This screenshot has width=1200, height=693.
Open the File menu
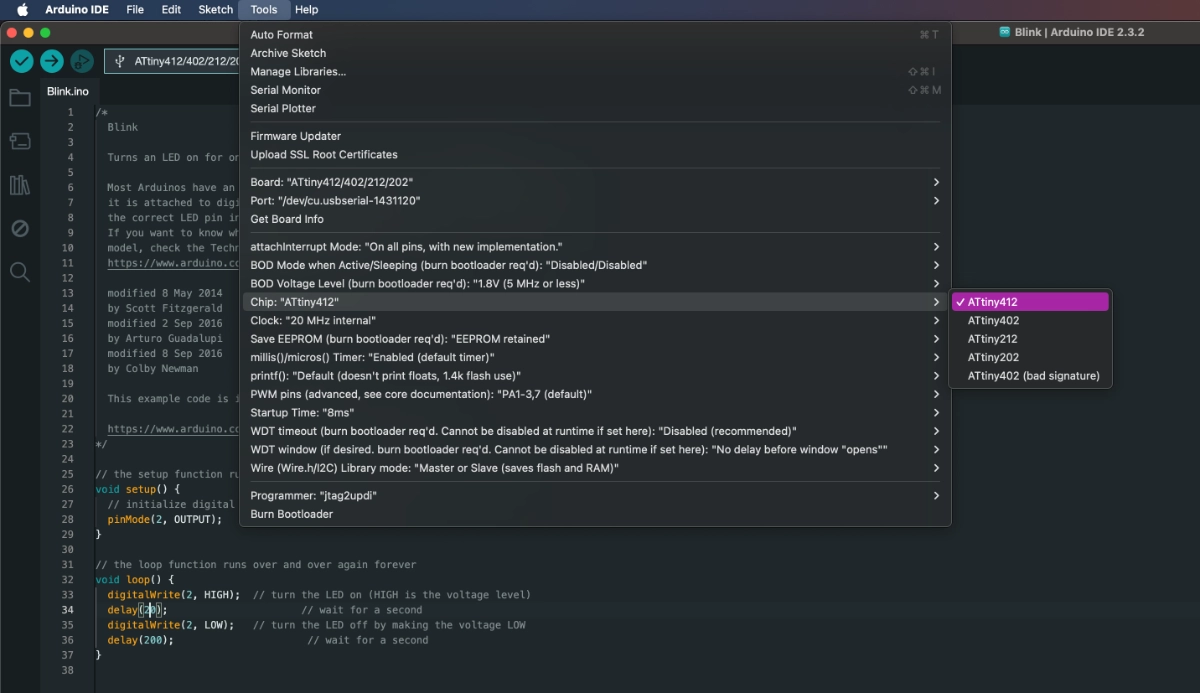click(x=135, y=9)
